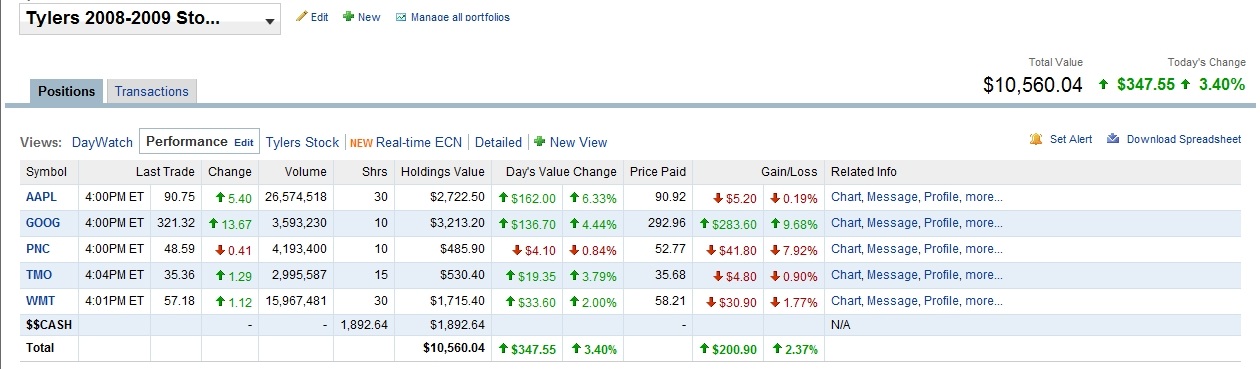The image size is (1260, 369).
Task: Click the pencil Edit icon
Action: (302, 17)
